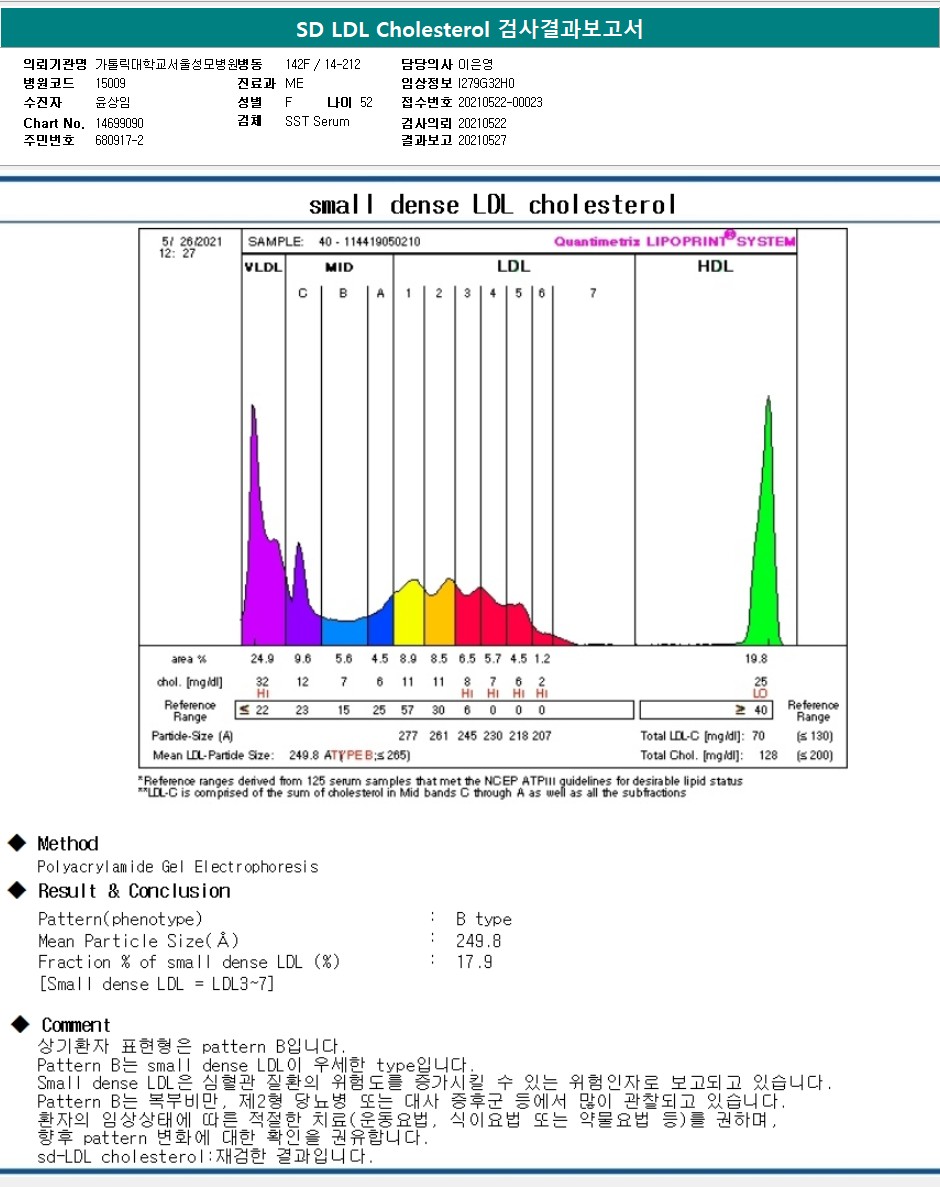Screen dimensions: 940x1187
Task: Click the B type pattern result
Action: [484, 919]
